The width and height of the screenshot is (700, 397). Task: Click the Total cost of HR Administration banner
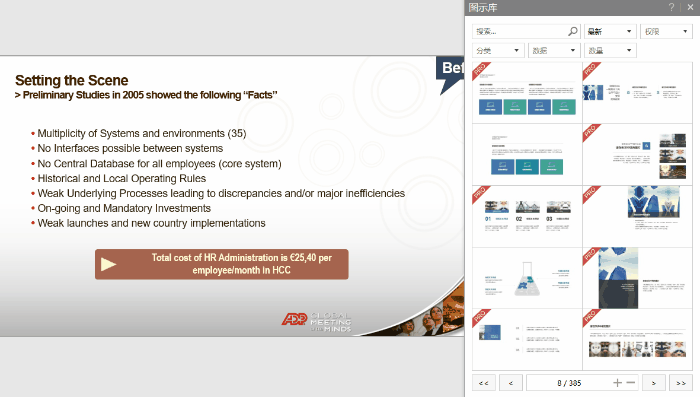click(x=222, y=264)
